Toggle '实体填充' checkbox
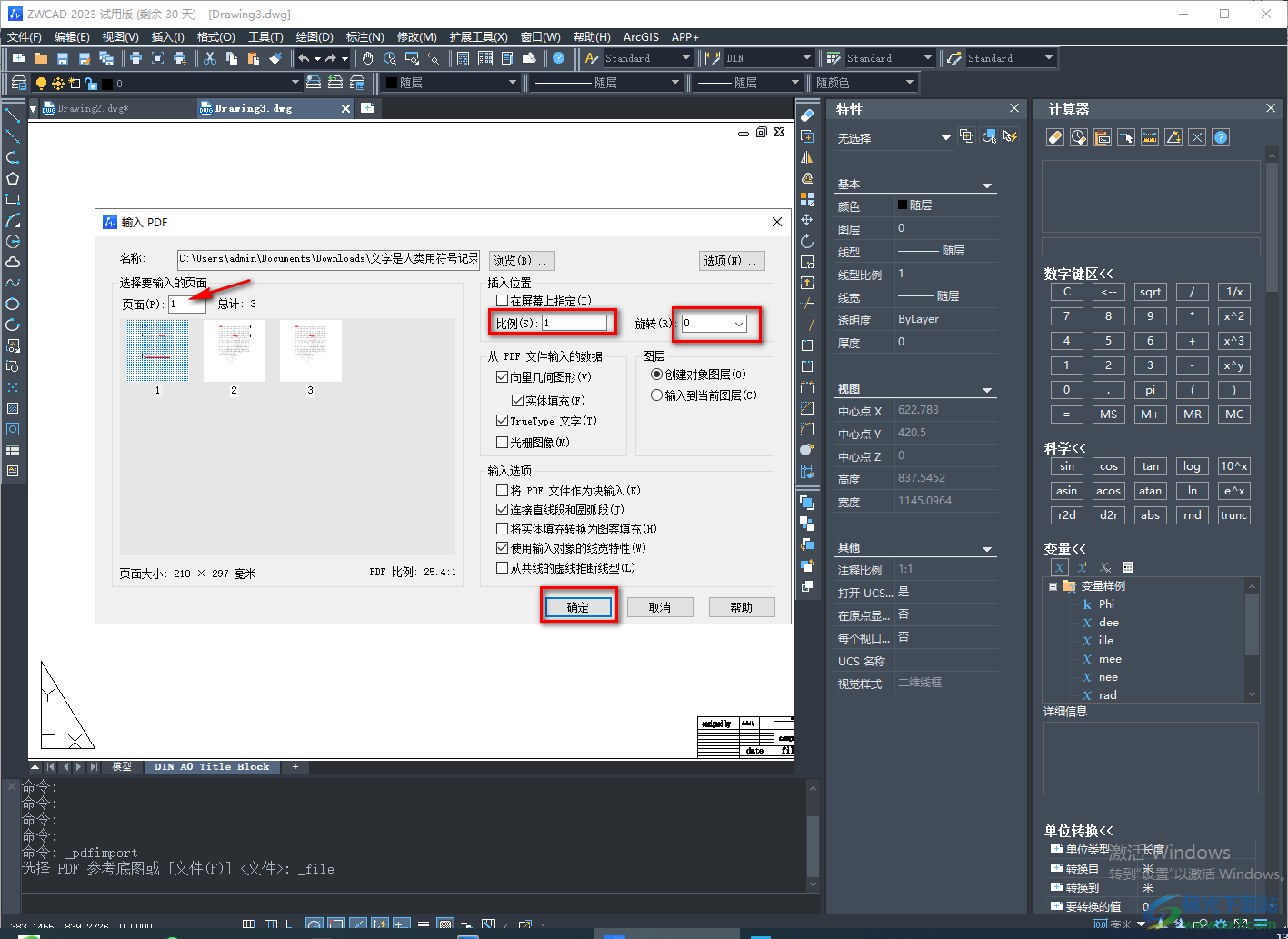This screenshot has height=939, width=1288. click(517, 401)
